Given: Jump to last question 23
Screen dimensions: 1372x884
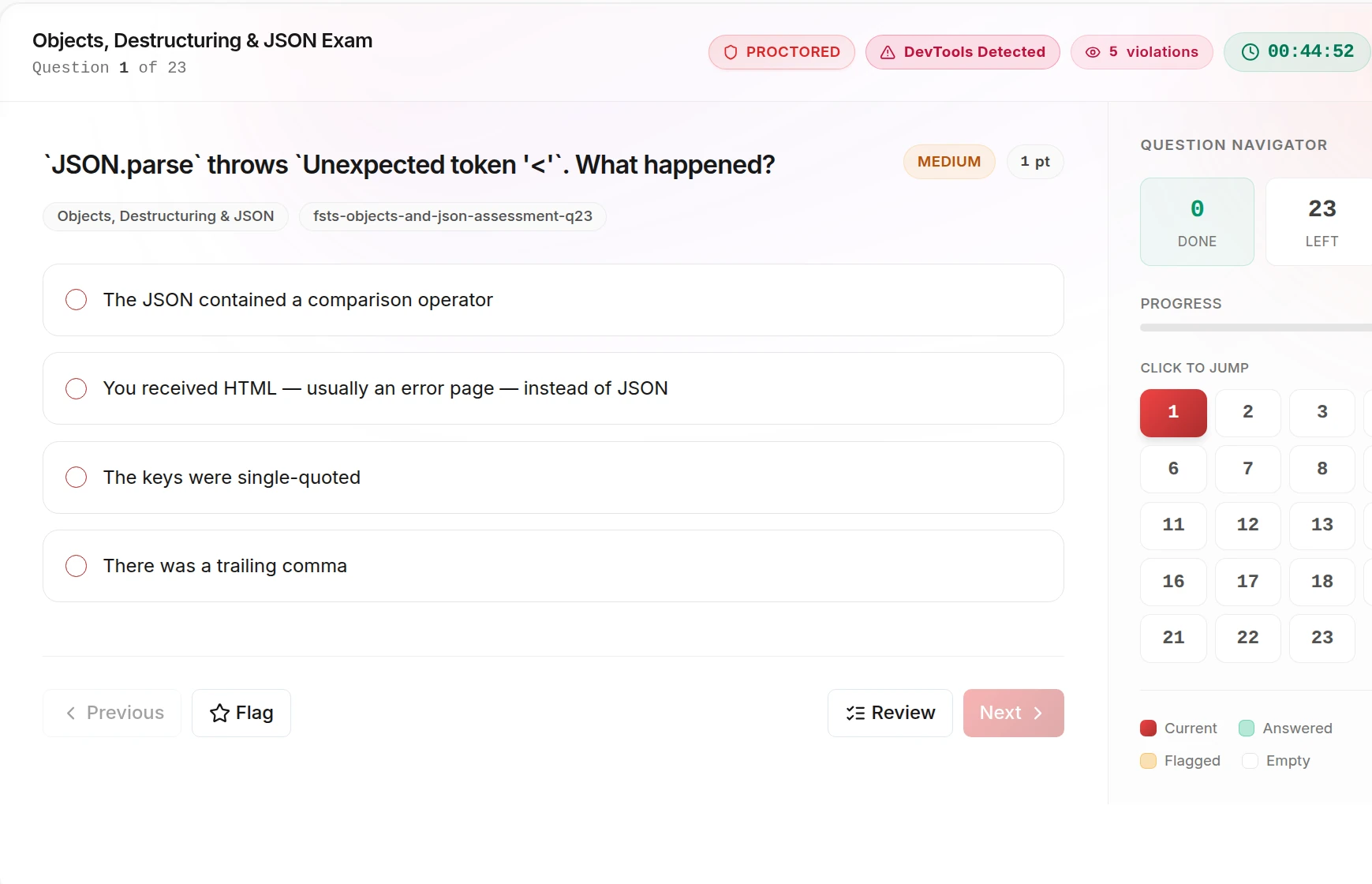Looking at the screenshot, I should [x=1322, y=638].
